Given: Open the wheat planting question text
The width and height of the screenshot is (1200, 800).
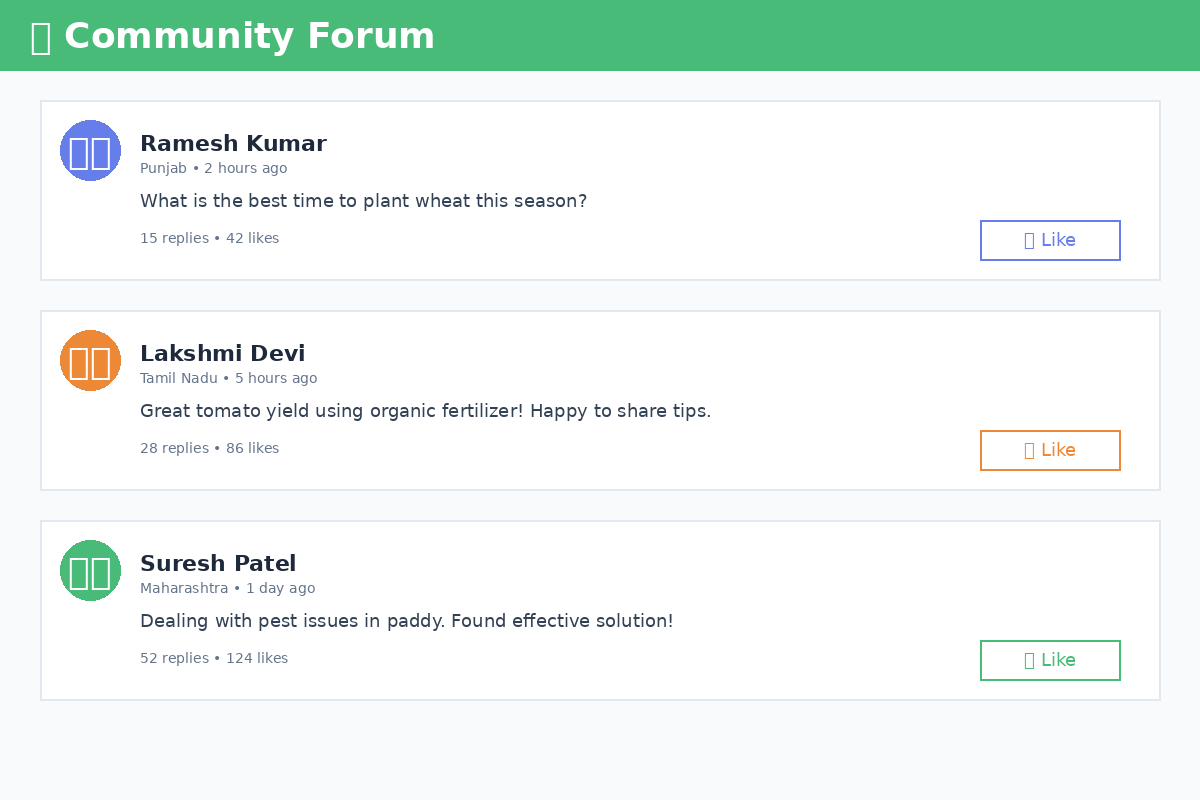Looking at the screenshot, I should tap(363, 201).
